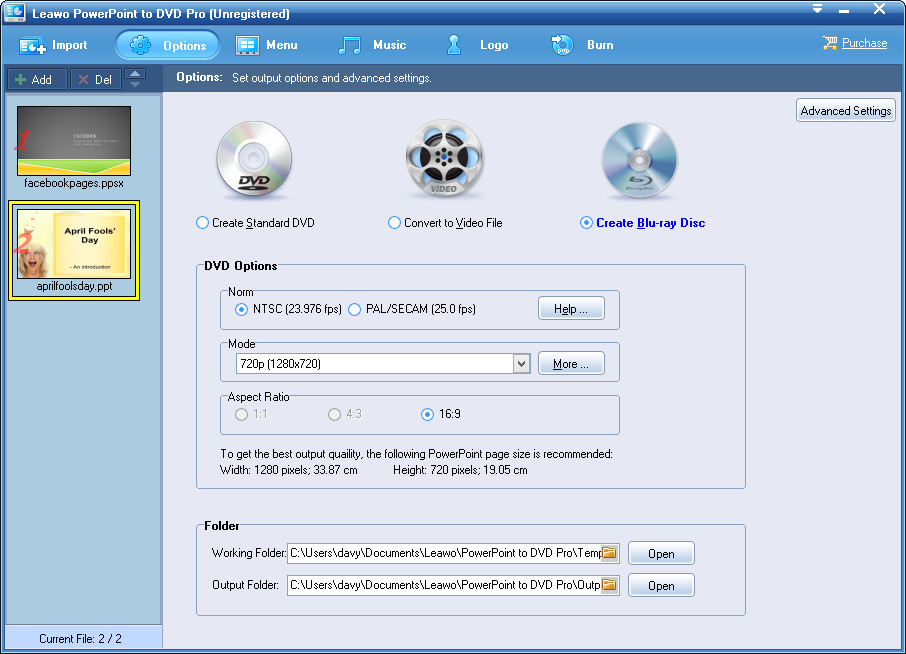906x654 pixels.
Task: Click the Leawo app icon in title bar
Action: [x=14, y=13]
